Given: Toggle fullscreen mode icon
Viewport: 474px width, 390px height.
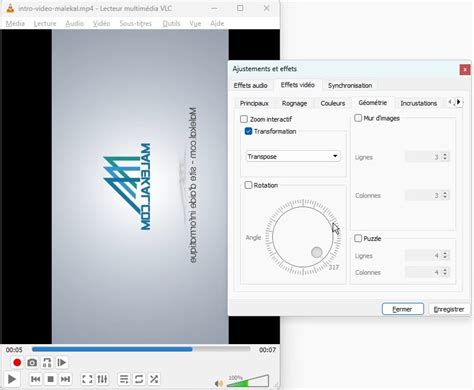Looking at the screenshot, I should click(87, 379).
